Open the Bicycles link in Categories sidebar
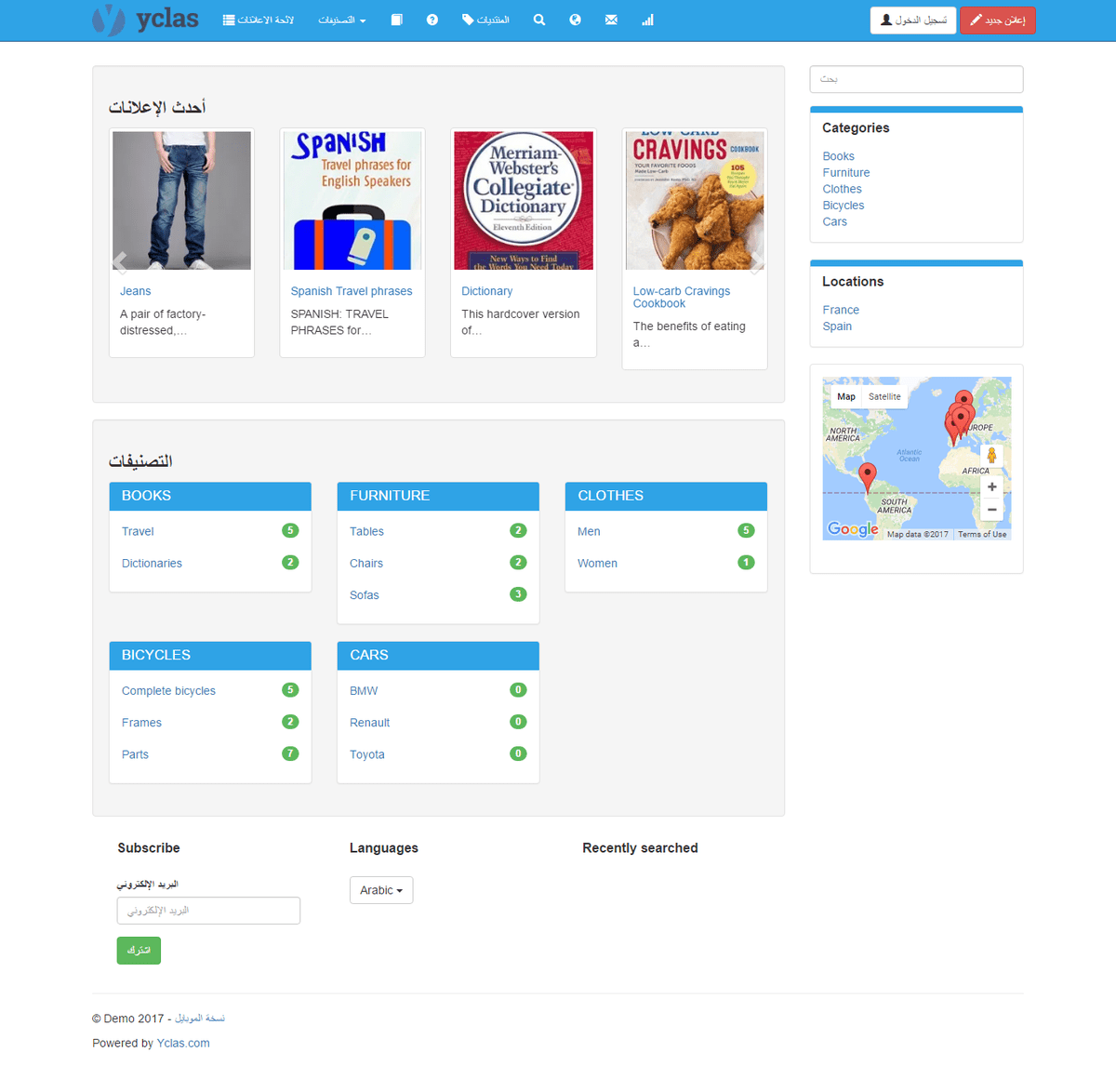This screenshot has width=1116, height=1092. [843, 206]
